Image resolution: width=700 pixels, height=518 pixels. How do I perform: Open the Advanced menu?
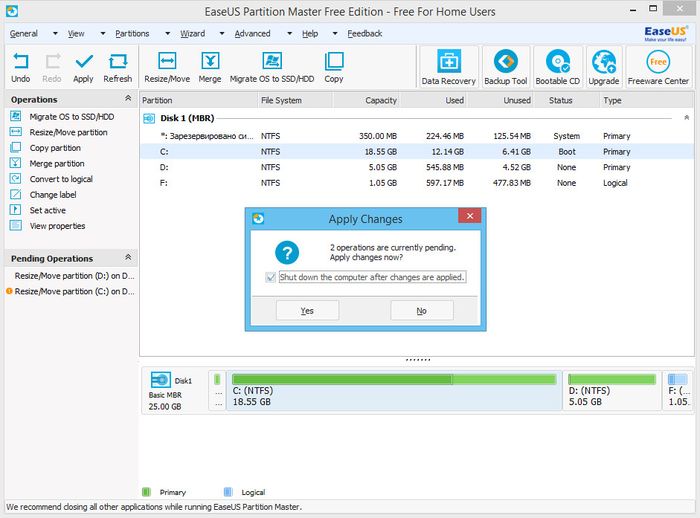252,33
